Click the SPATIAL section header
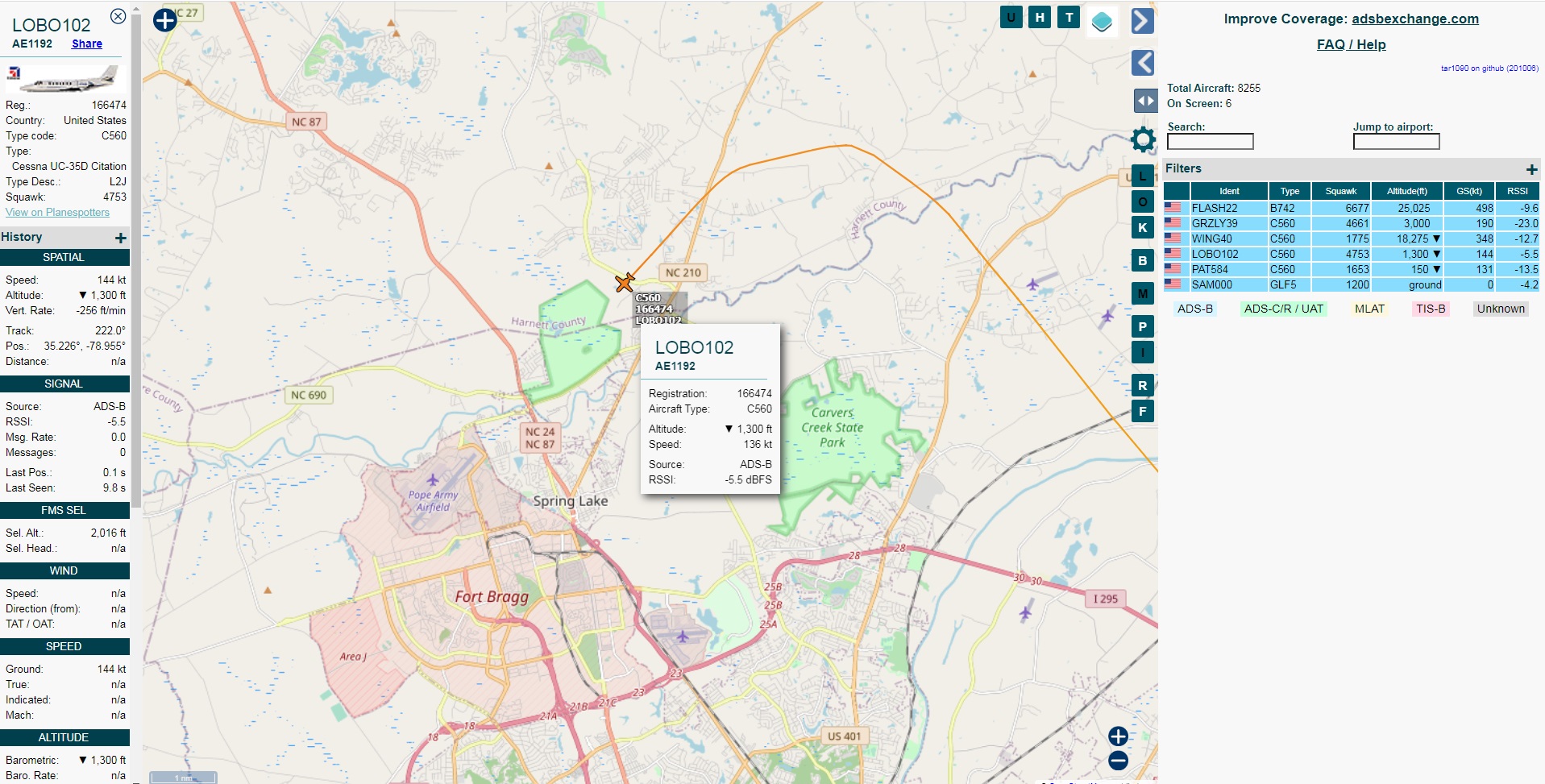This screenshot has width=1545, height=784. 64,258
